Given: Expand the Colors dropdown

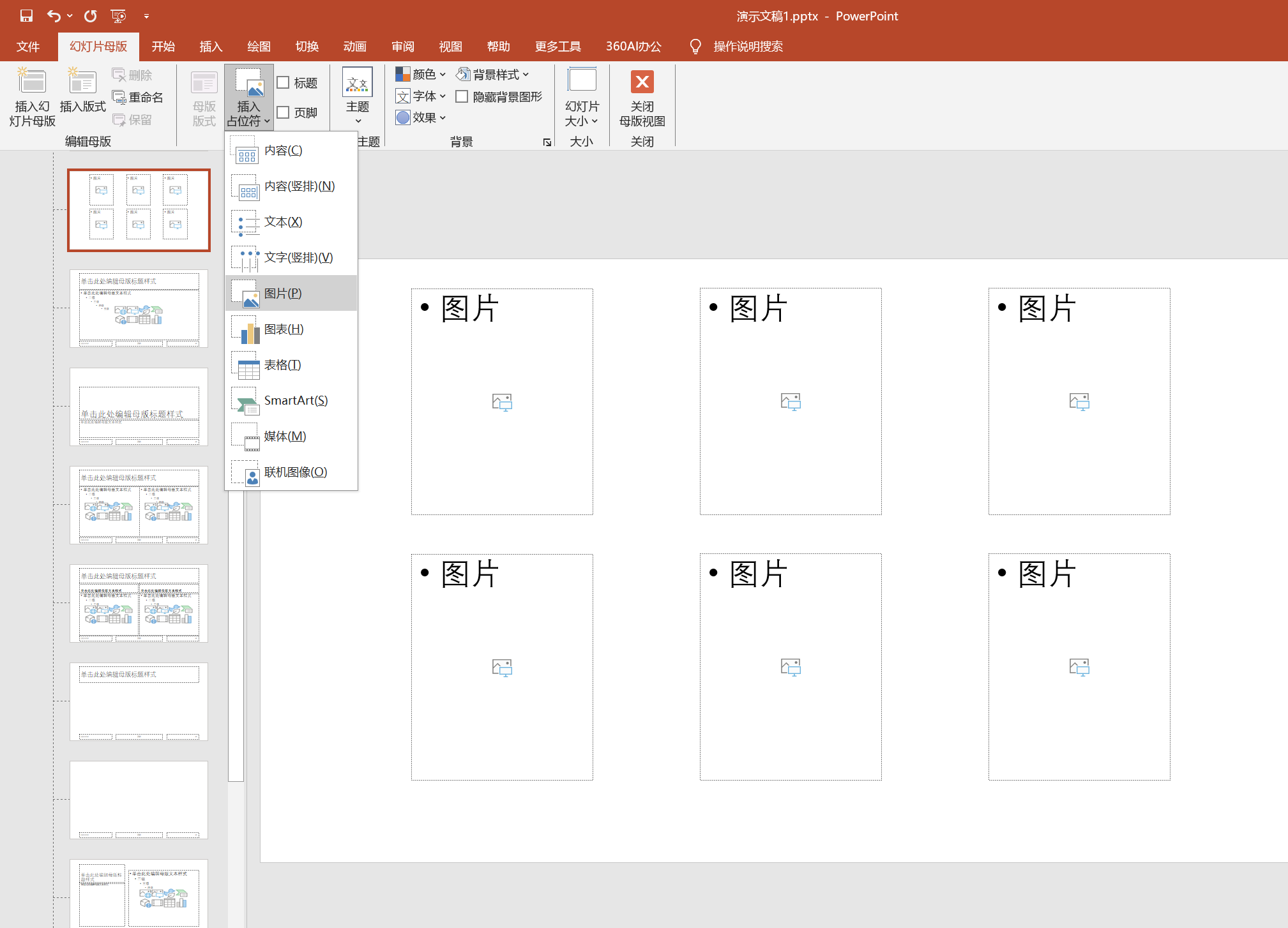Looking at the screenshot, I should (x=420, y=75).
